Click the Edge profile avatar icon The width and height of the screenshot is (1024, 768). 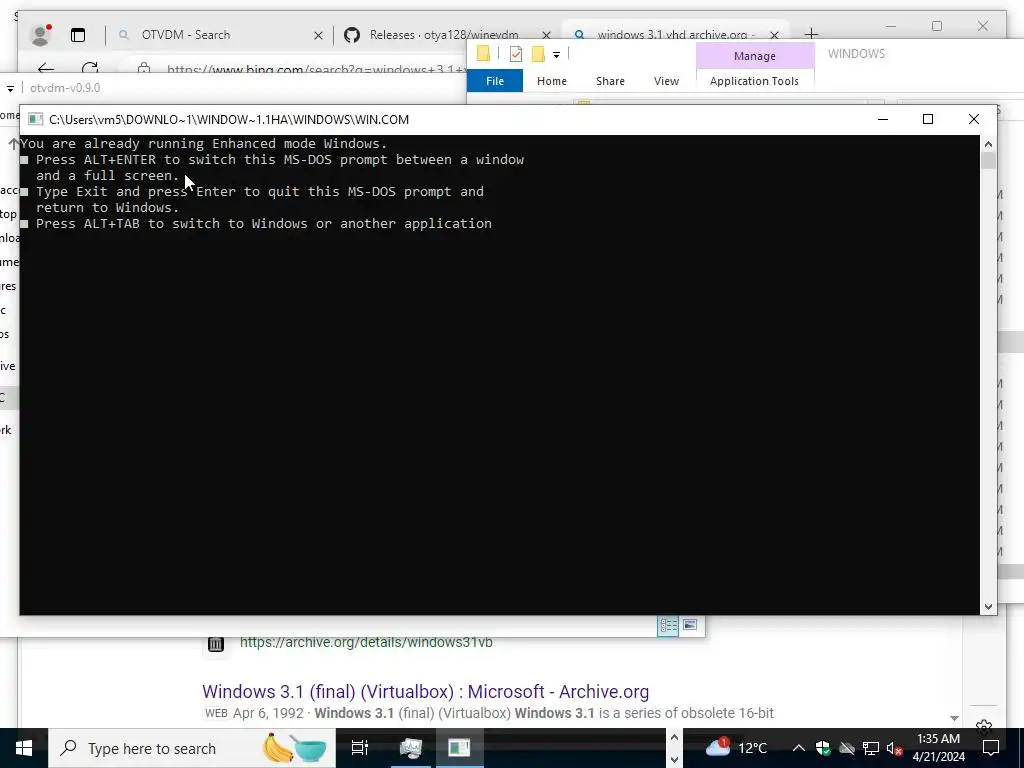point(40,35)
